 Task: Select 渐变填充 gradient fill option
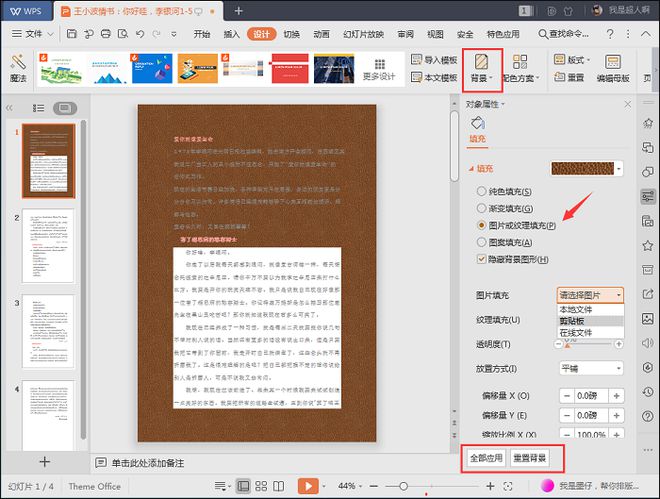(483, 208)
